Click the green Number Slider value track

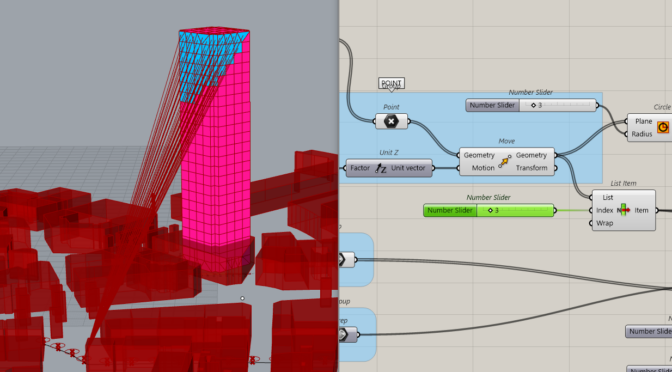point(515,210)
